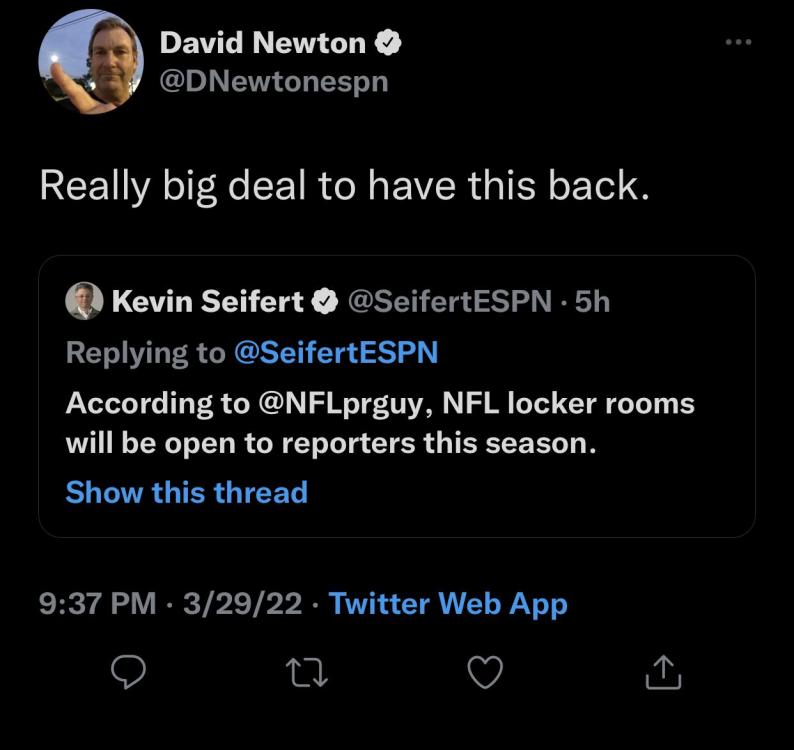
Task: Click Kevin Seifert's small avatar
Action: point(84,301)
